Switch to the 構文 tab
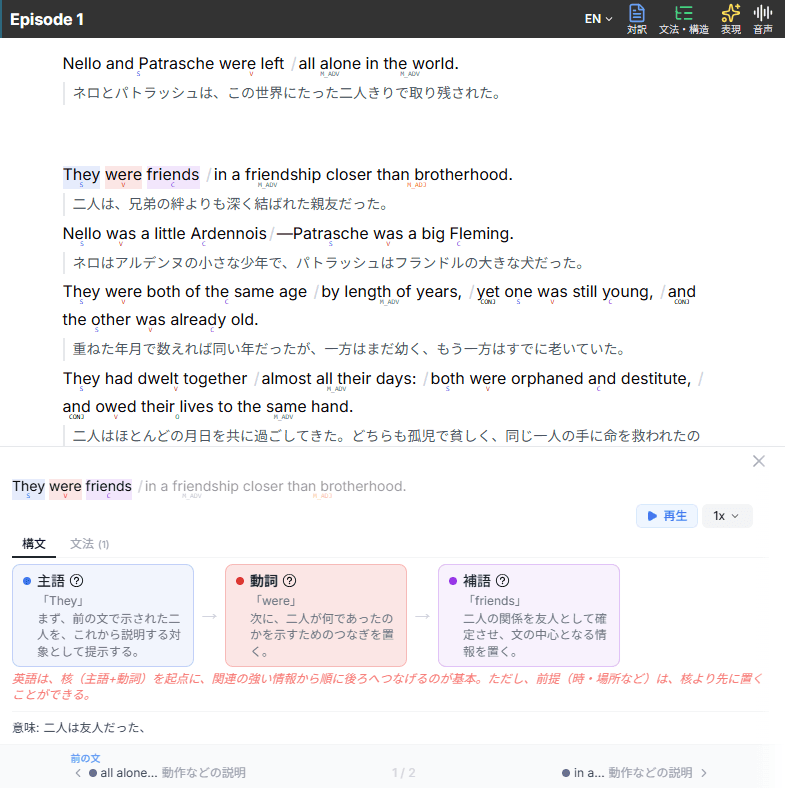This screenshot has height=788, width=785. 34,544
